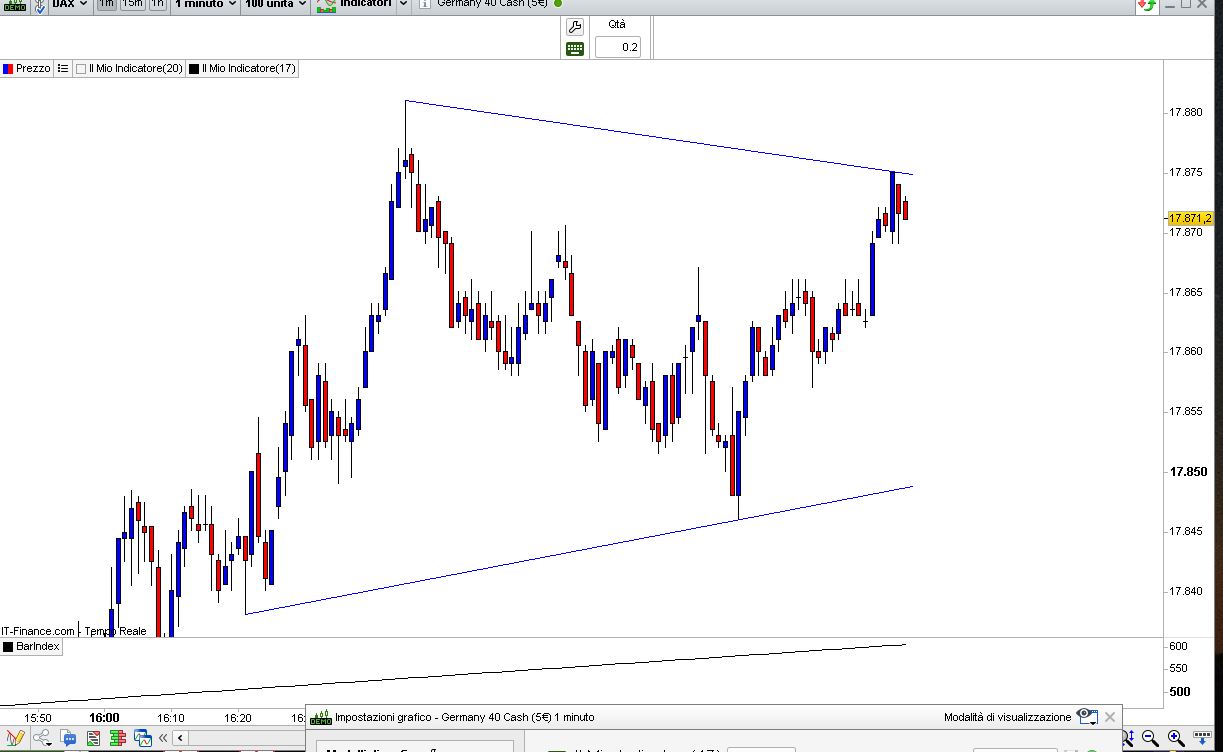
Task: Open the share icon dropdown
Action: (43, 739)
